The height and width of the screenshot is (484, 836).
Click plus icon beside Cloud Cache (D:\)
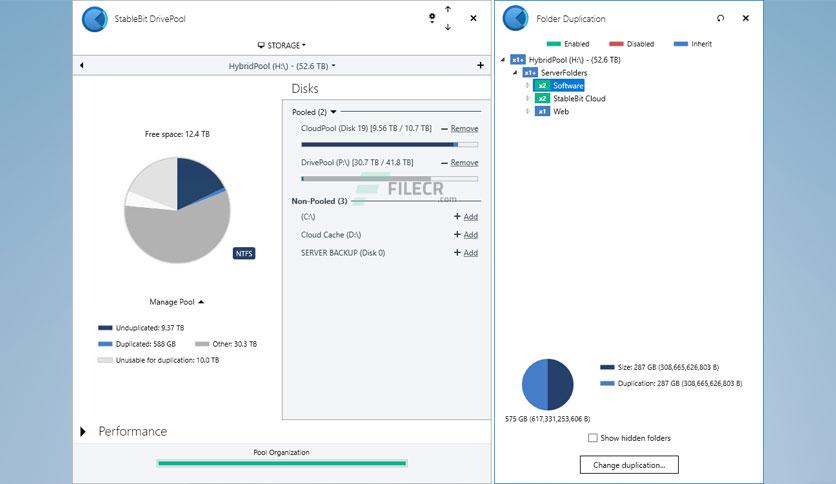457,234
